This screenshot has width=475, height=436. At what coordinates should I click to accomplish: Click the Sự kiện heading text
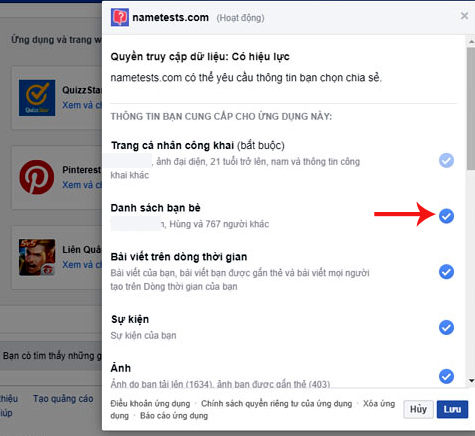[130, 319]
